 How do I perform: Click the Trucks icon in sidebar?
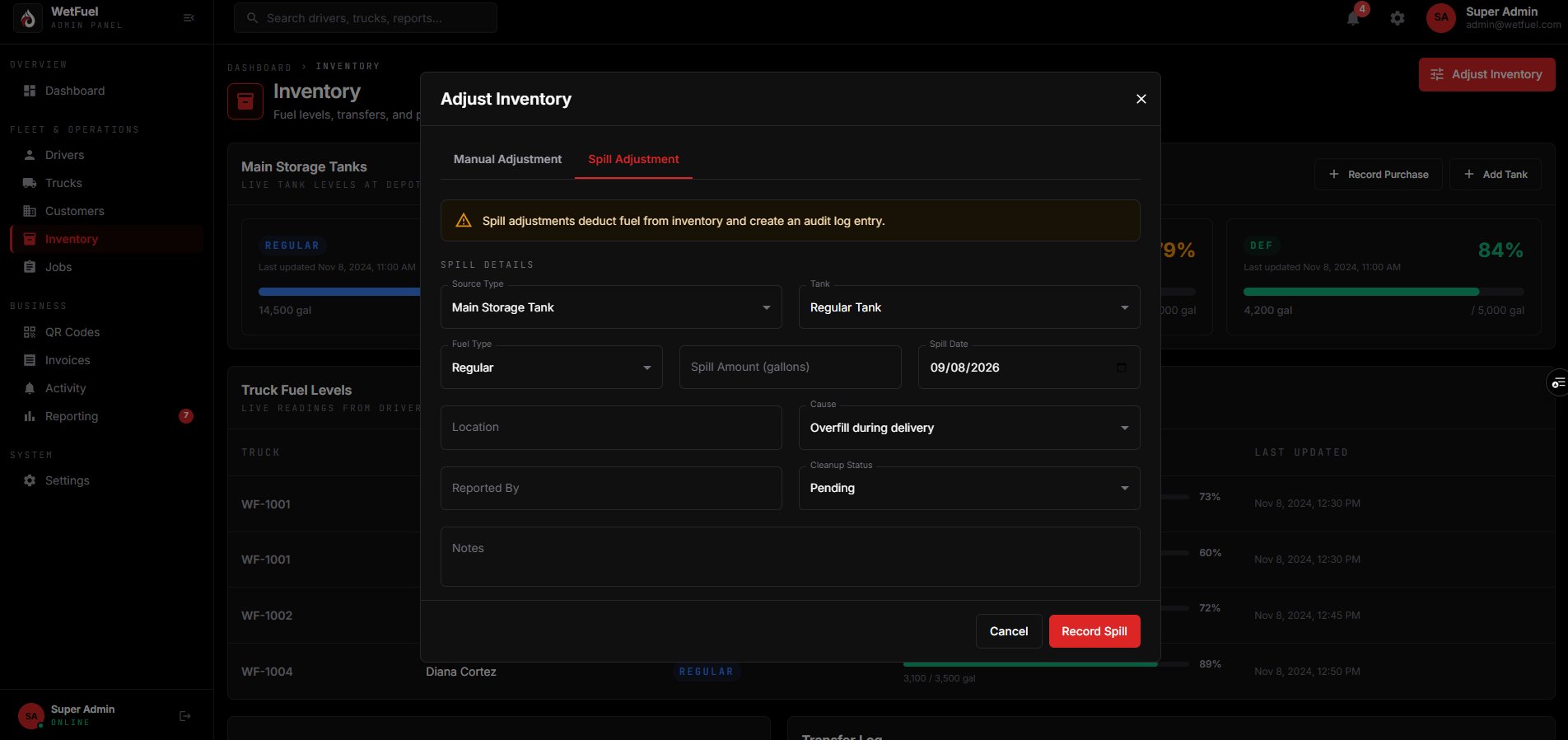[x=30, y=183]
